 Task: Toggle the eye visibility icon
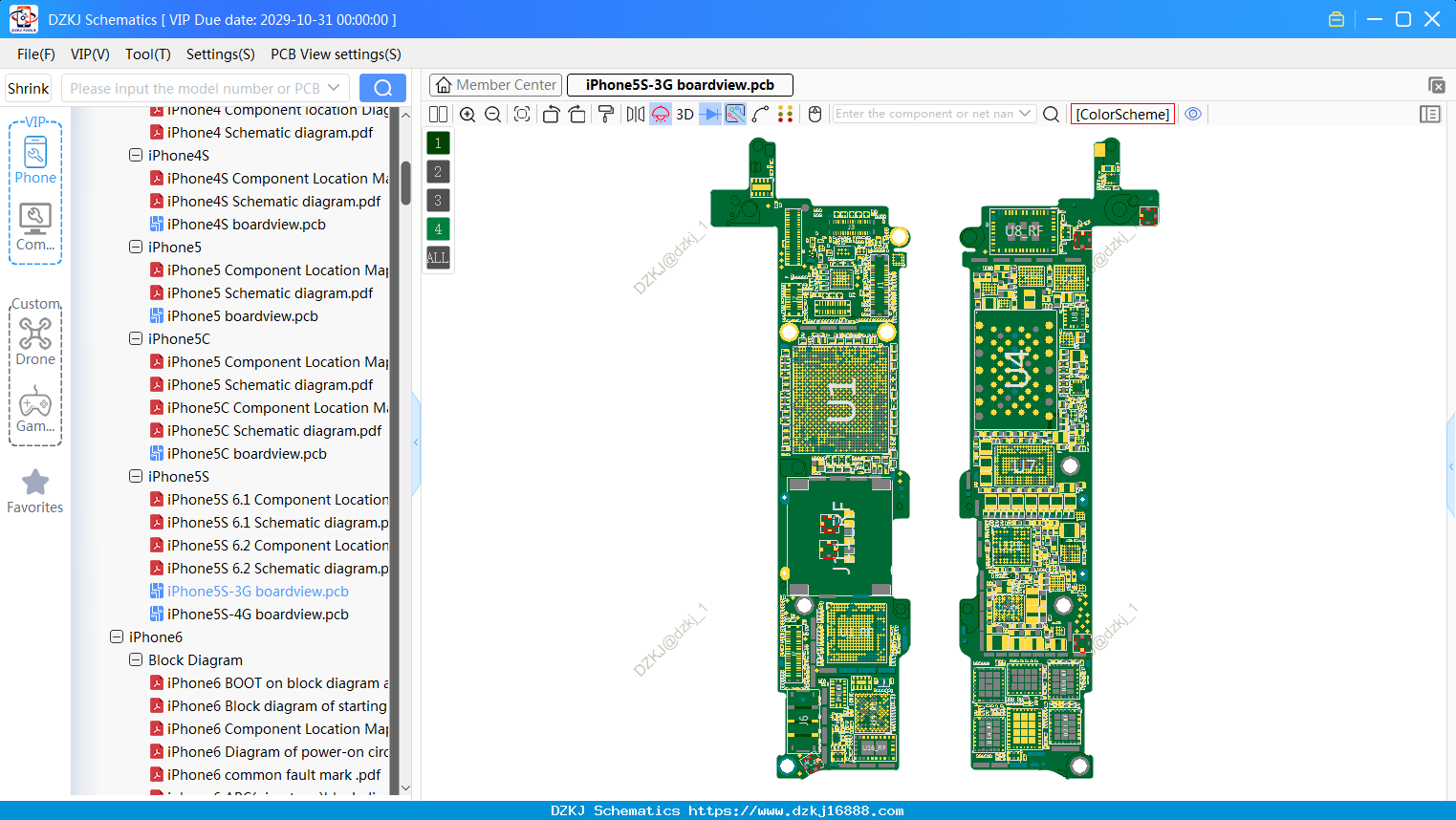[x=1193, y=114]
